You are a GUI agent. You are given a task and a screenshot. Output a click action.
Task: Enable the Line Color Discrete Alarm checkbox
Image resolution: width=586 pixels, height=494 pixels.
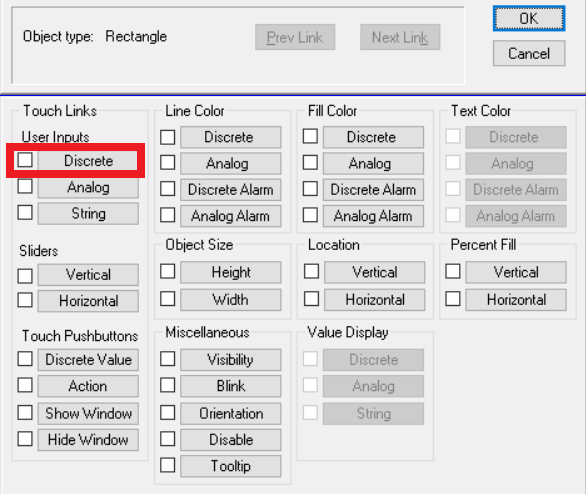tap(167, 189)
